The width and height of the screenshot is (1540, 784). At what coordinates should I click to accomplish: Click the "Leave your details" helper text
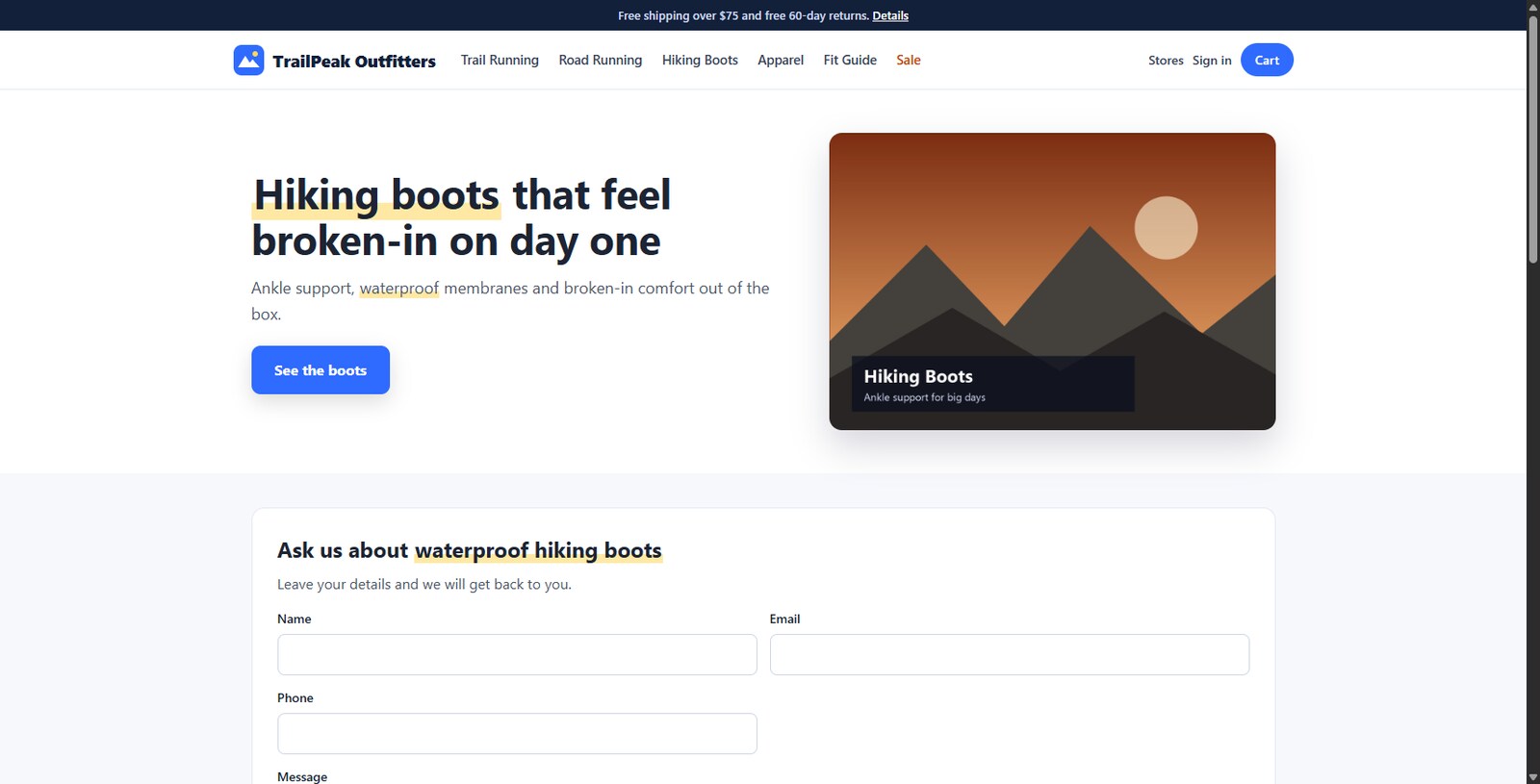[424, 584]
